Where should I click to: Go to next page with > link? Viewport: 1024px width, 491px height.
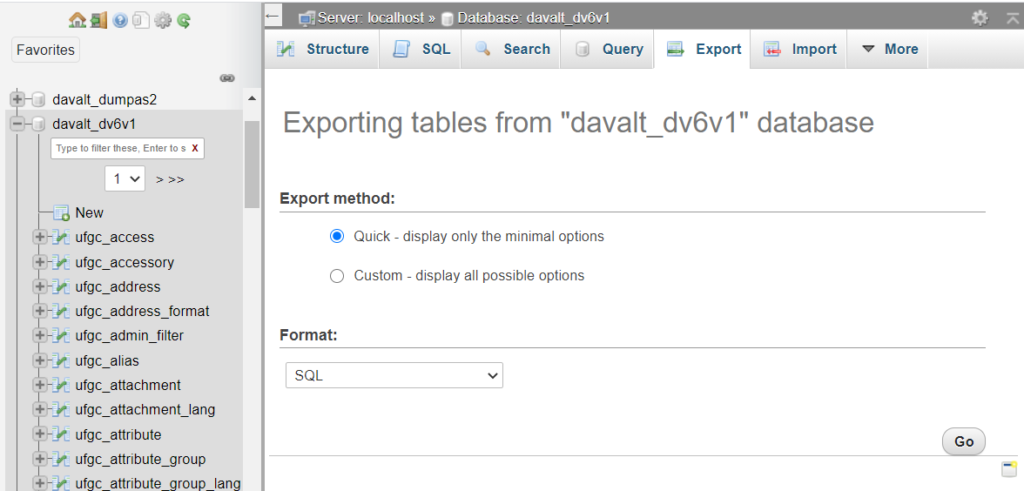(159, 180)
